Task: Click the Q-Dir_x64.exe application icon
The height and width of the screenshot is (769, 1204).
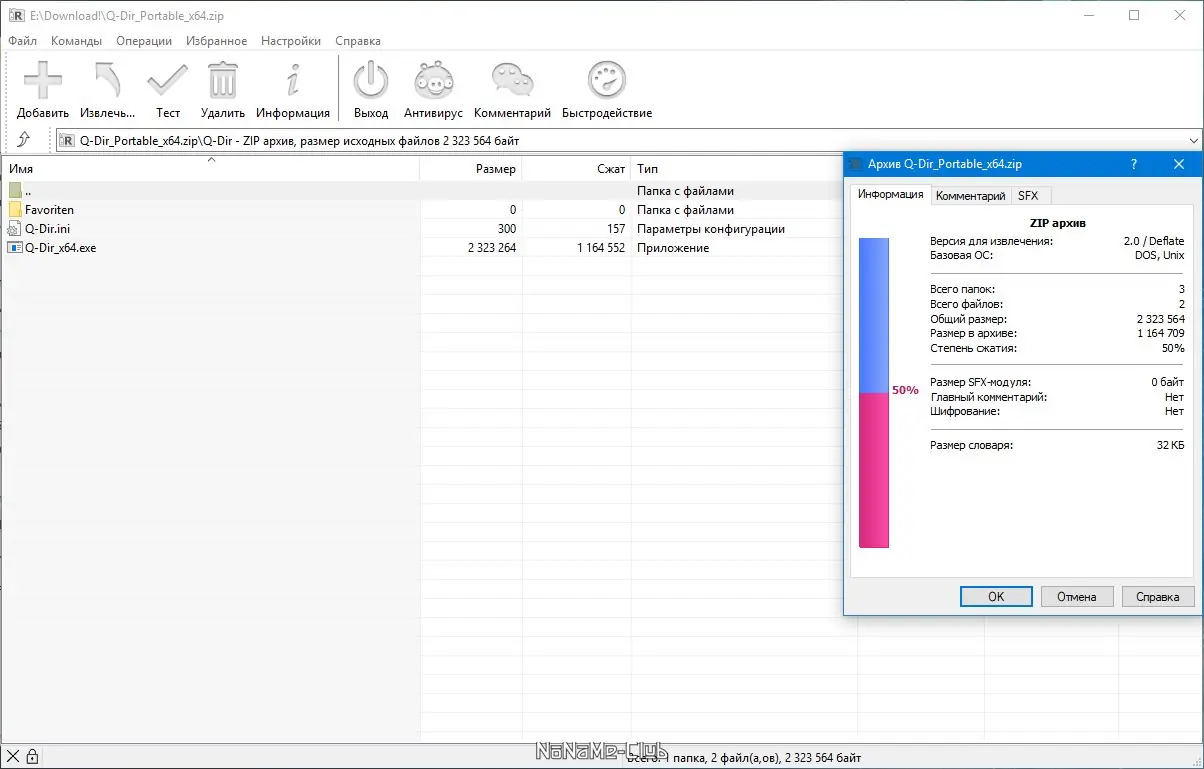Action: coord(15,248)
